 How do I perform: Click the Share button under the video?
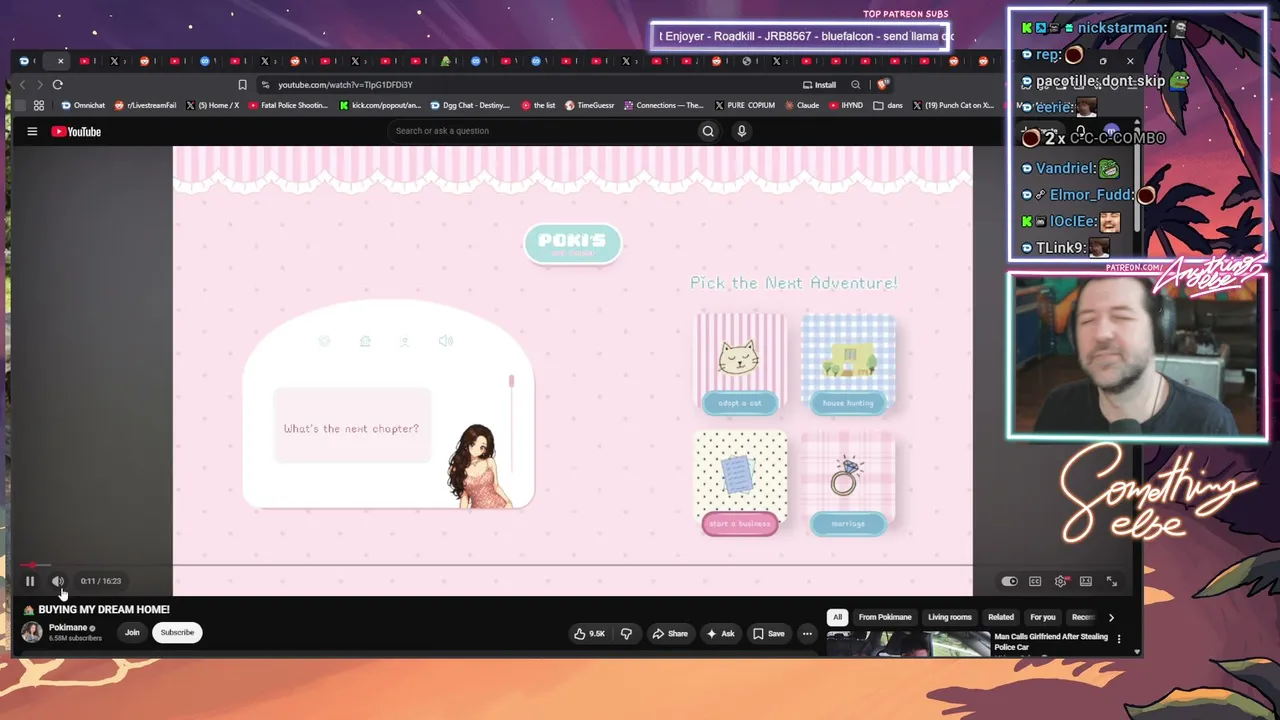click(x=670, y=633)
